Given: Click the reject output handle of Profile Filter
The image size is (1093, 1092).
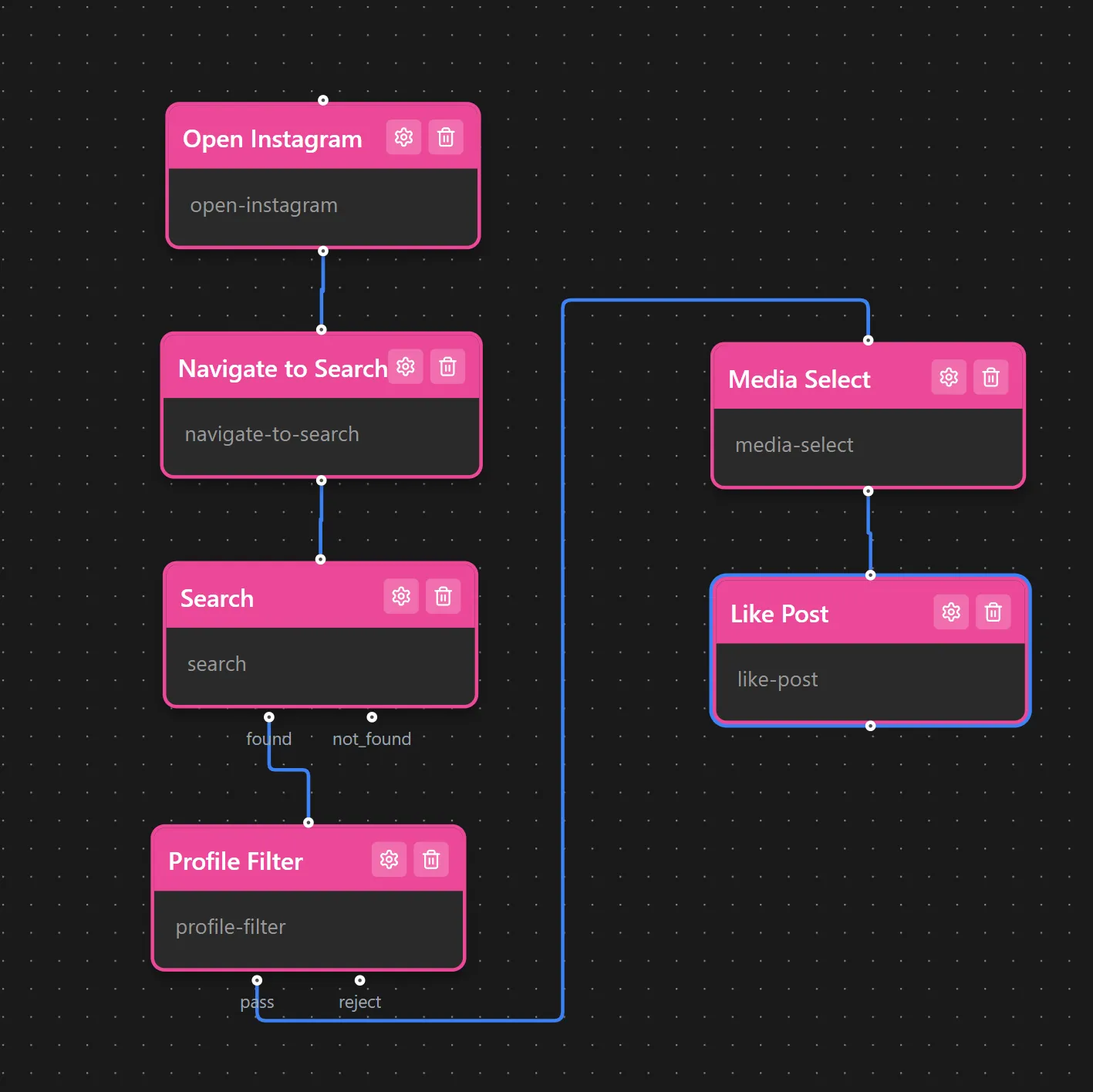Looking at the screenshot, I should (359, 980).
